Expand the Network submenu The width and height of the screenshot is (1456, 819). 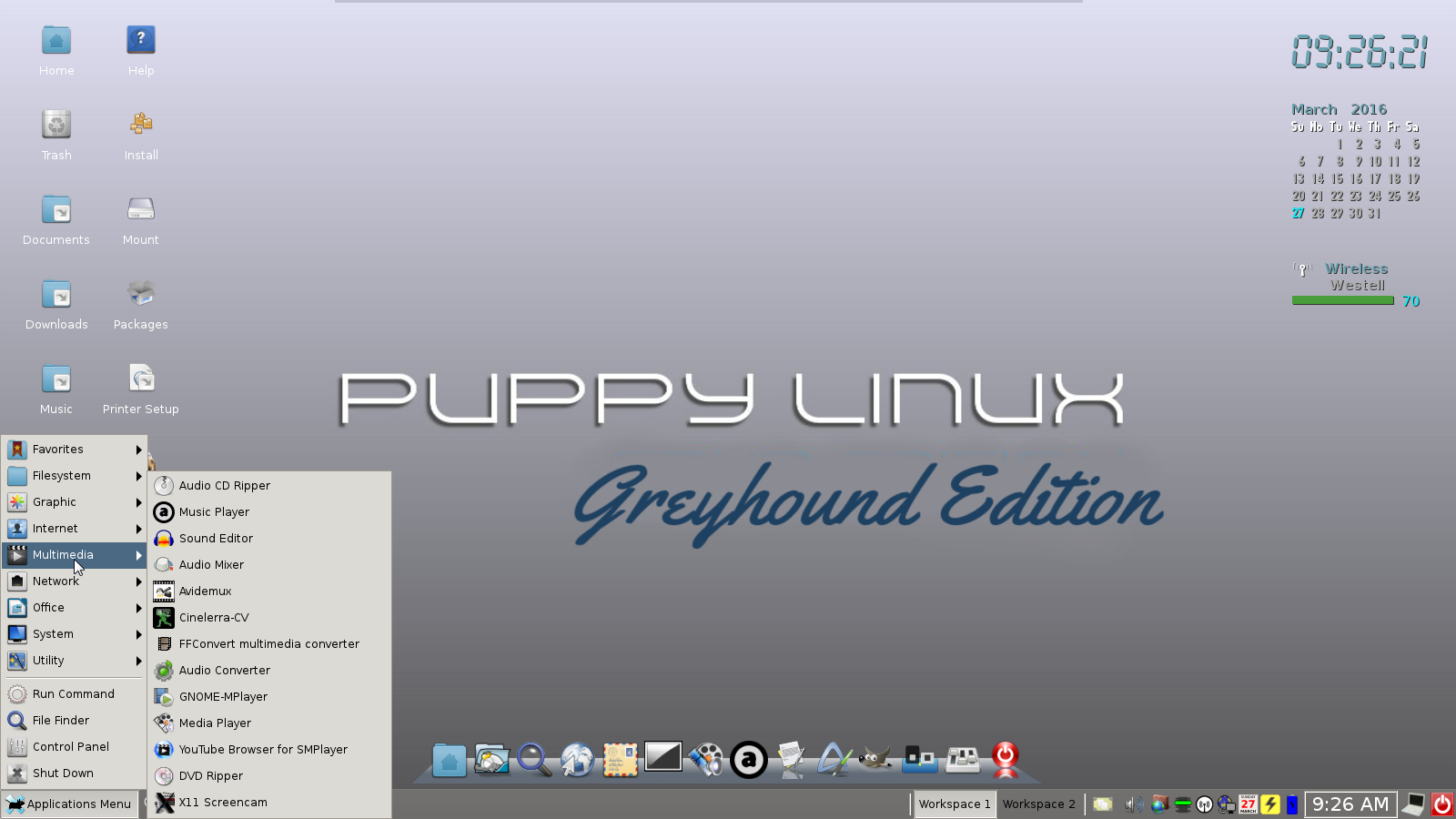[x=75, y=581]
